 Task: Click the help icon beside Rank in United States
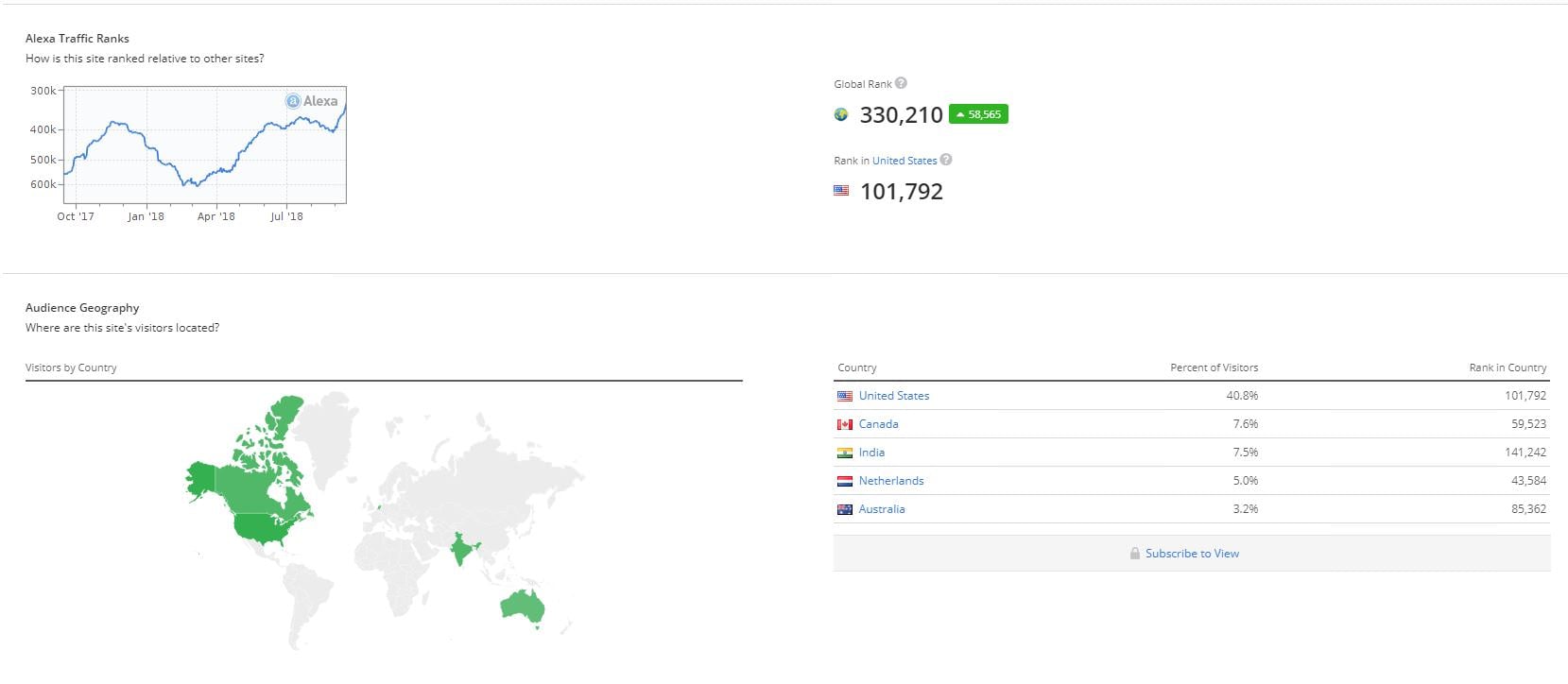click(x=946, y=160)
